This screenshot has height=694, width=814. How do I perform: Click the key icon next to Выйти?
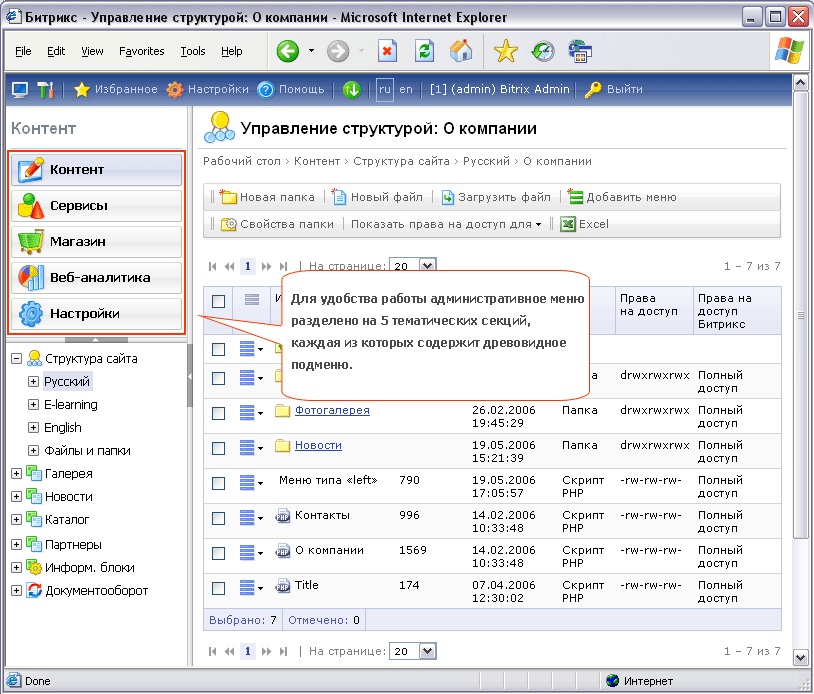(593, 89)
